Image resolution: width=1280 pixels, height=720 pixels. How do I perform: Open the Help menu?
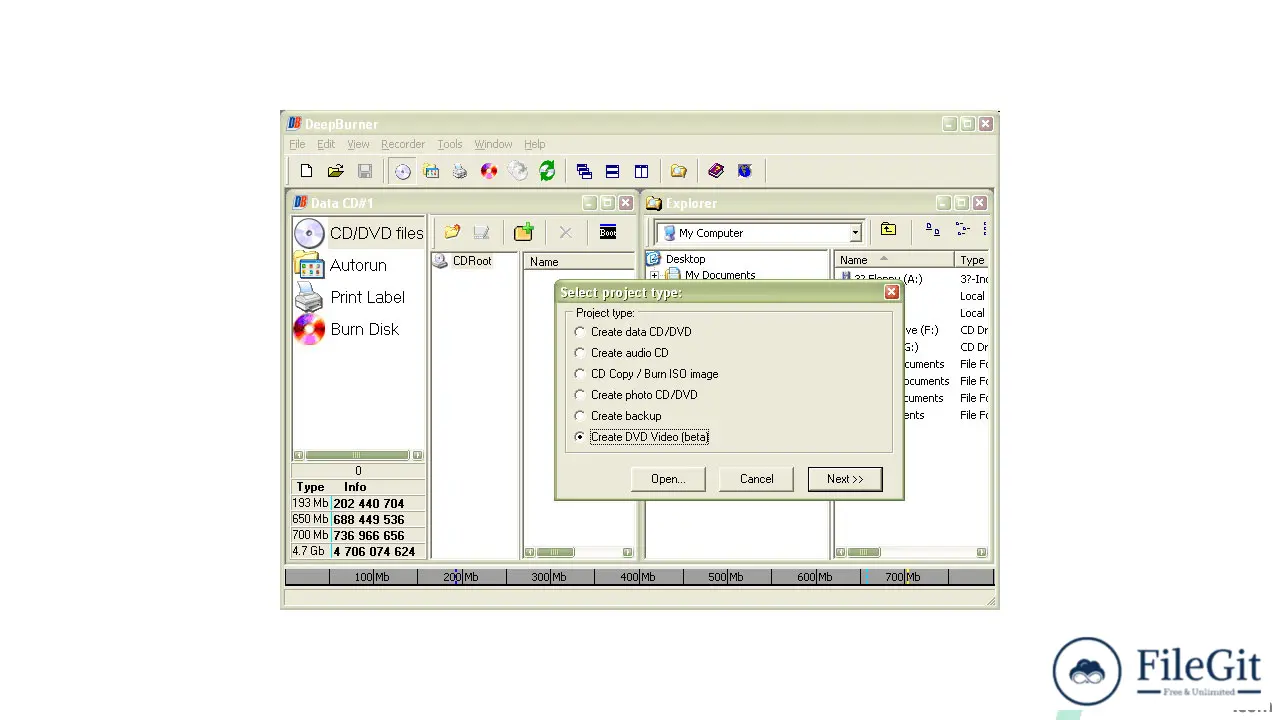click(535, 144)
